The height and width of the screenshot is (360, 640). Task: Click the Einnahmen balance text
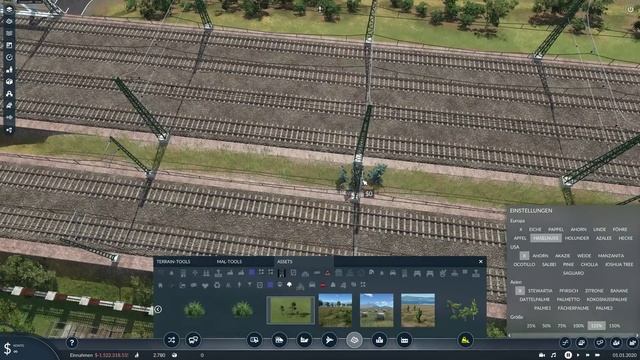[99, 356]
